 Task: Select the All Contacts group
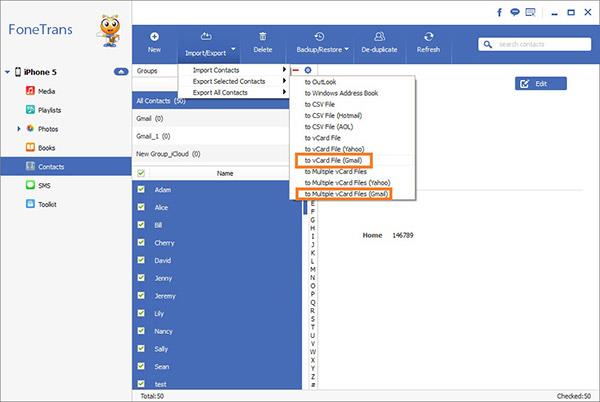click(210, 101)
